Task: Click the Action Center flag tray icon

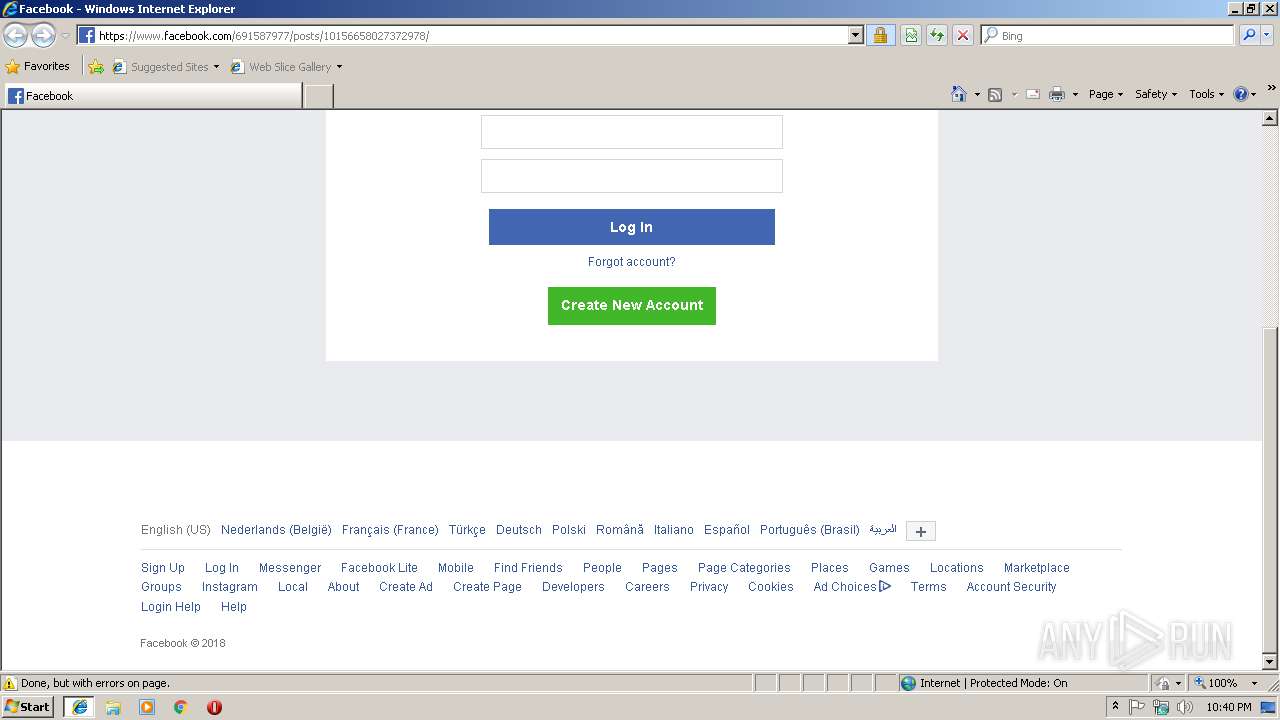Action: (x=1137, y=707)
